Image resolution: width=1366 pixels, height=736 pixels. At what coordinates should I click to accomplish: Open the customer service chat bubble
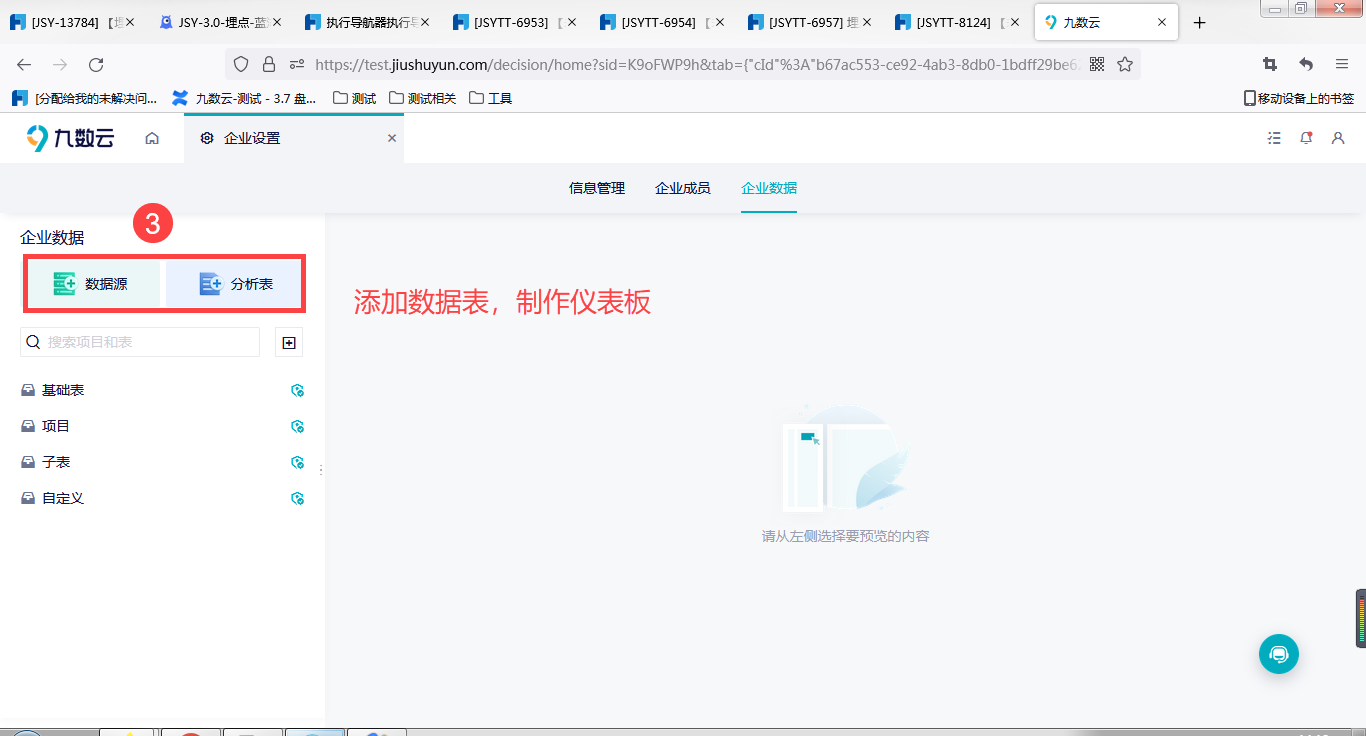point(1279,654)
